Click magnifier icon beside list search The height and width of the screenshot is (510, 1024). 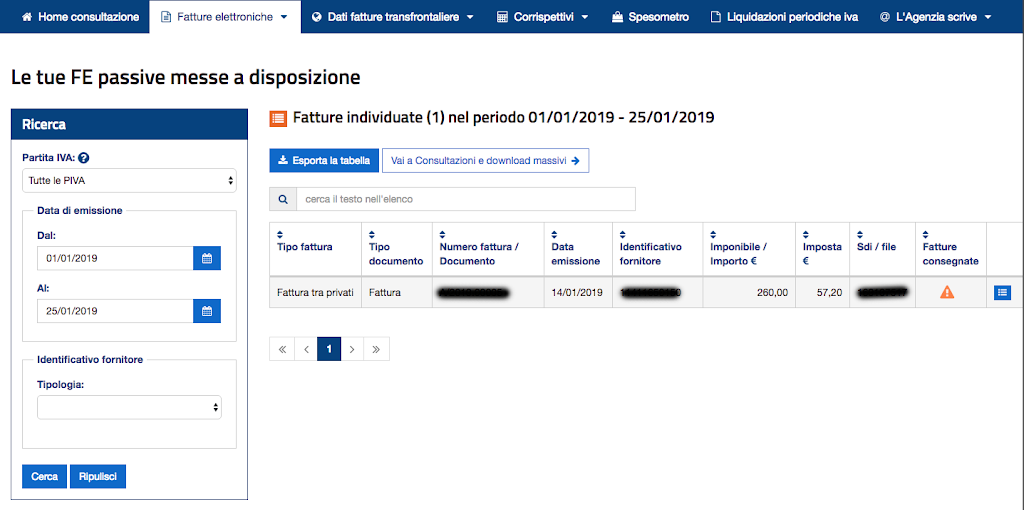[x=283, y=199]
